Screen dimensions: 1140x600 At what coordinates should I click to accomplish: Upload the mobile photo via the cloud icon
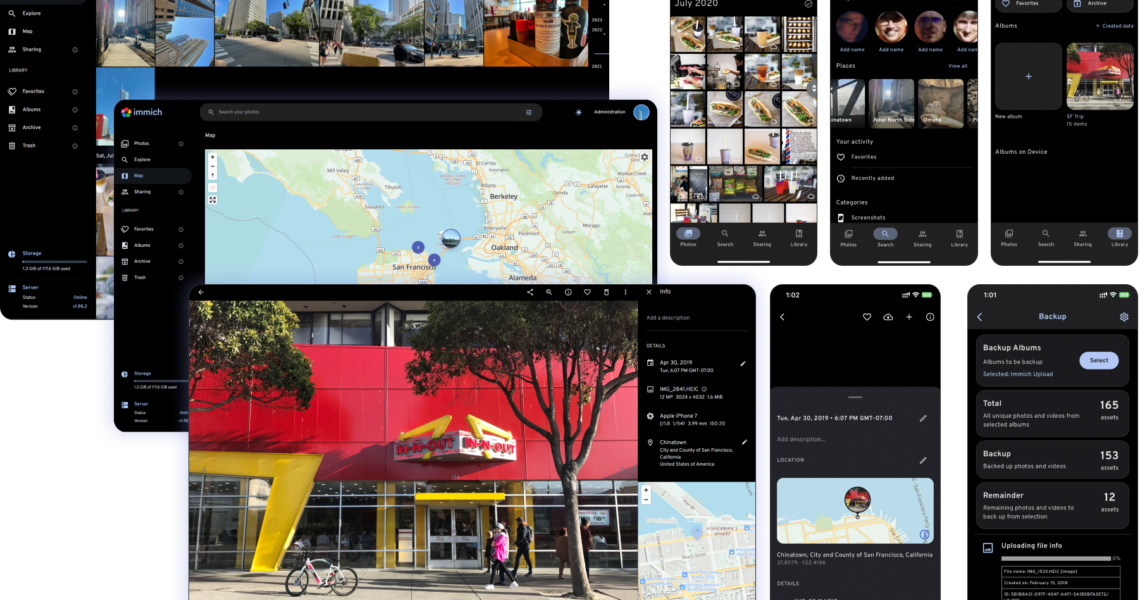pyautogui.click(x=888, y=317)
